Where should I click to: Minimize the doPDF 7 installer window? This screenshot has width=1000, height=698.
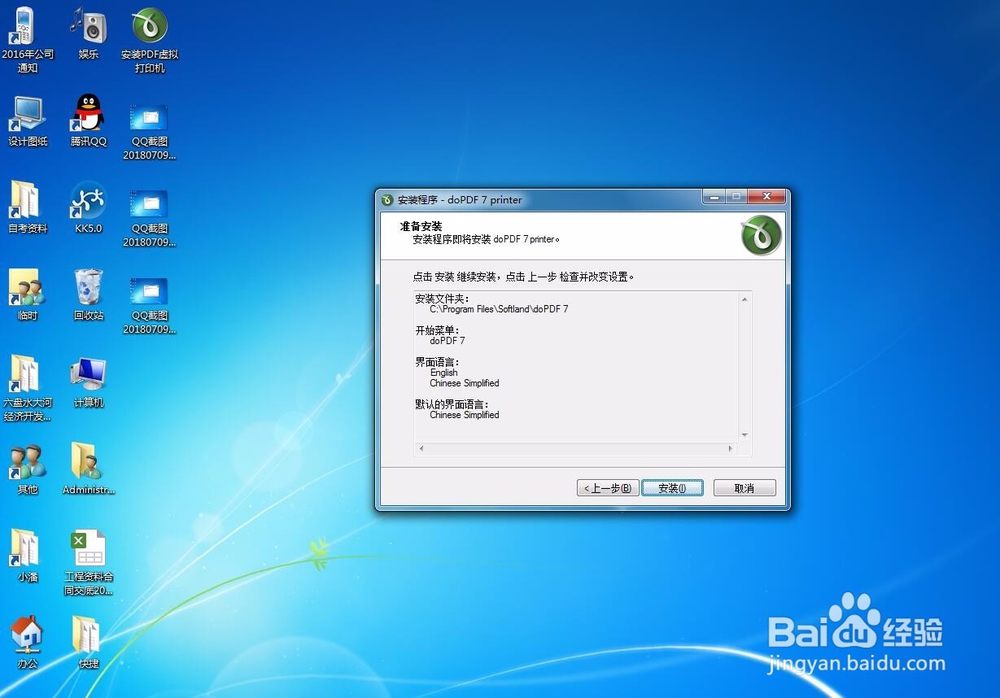[714, 197]
